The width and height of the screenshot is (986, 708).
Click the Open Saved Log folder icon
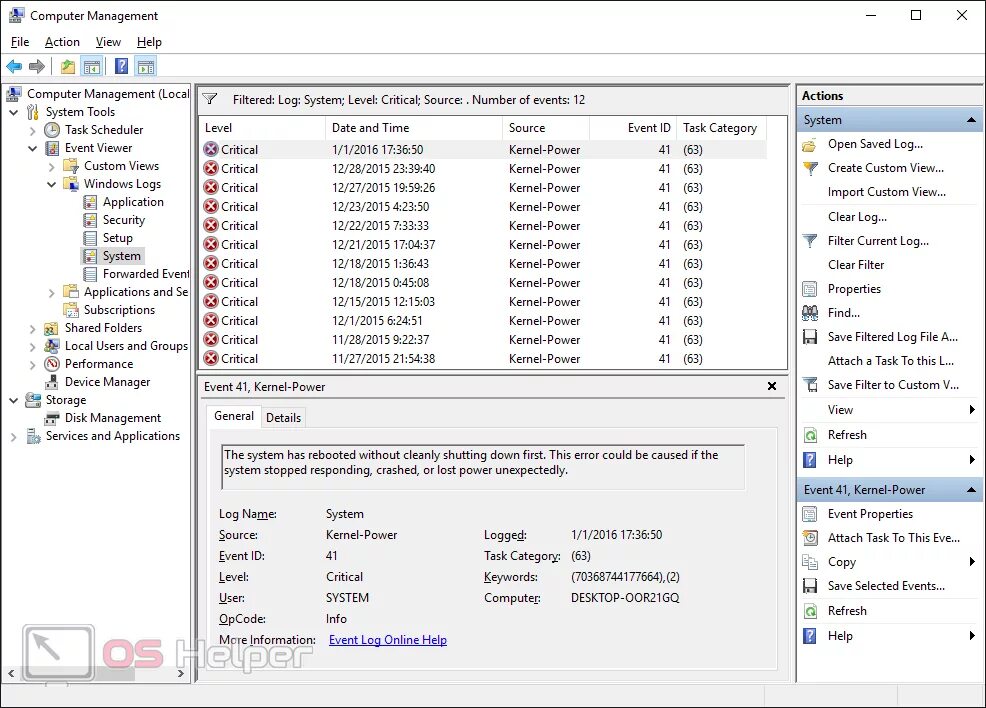[x=810, y=145]
